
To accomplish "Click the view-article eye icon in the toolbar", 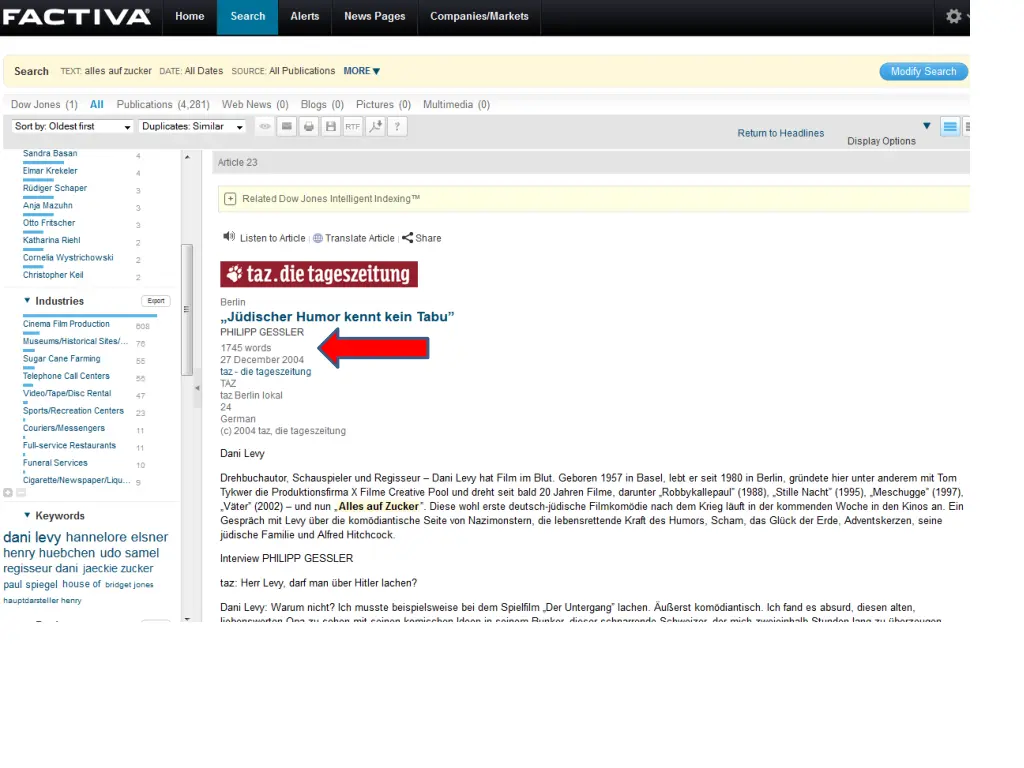I will pos(264,126).
